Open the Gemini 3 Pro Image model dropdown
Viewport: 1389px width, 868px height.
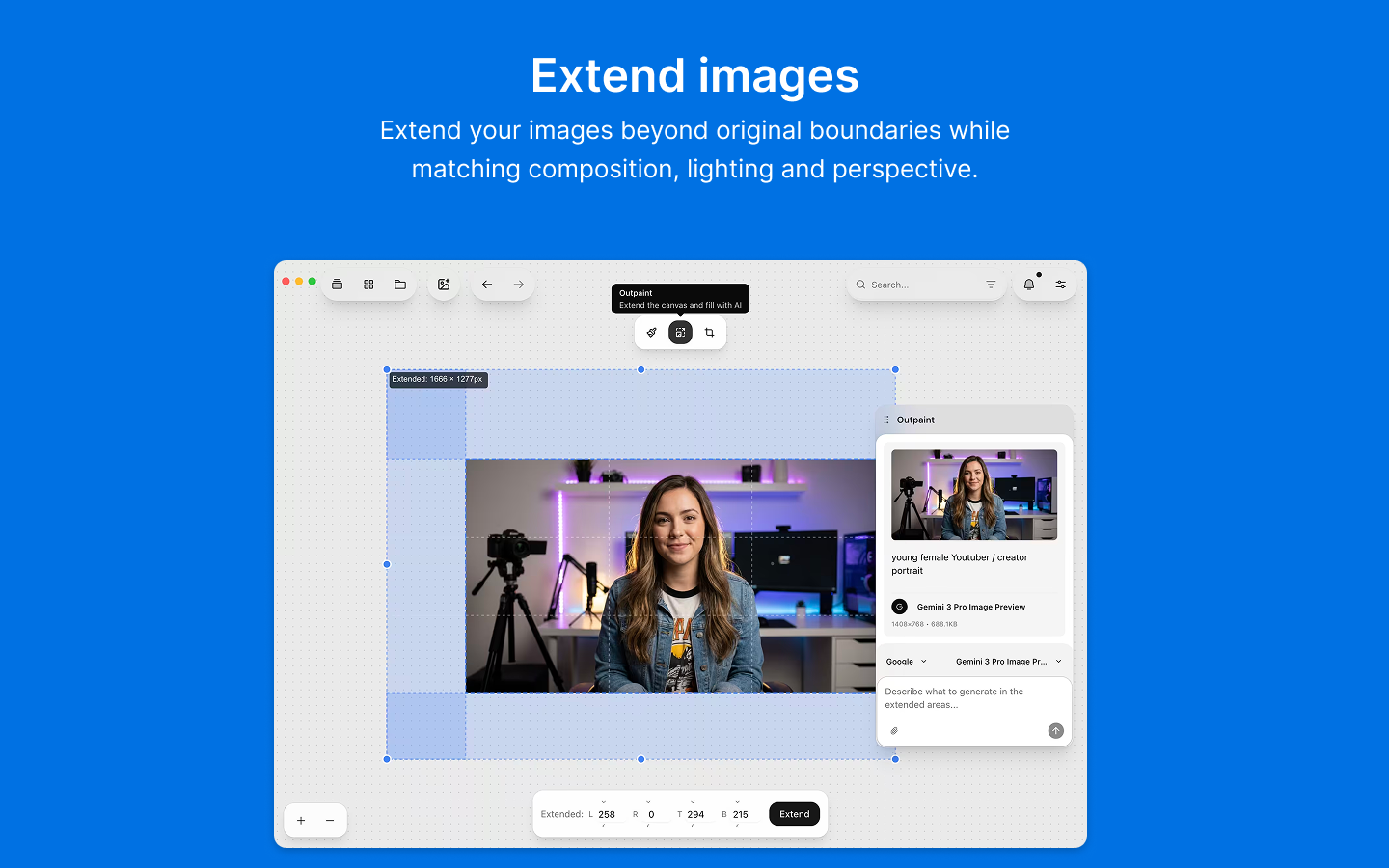[1008, 661]
